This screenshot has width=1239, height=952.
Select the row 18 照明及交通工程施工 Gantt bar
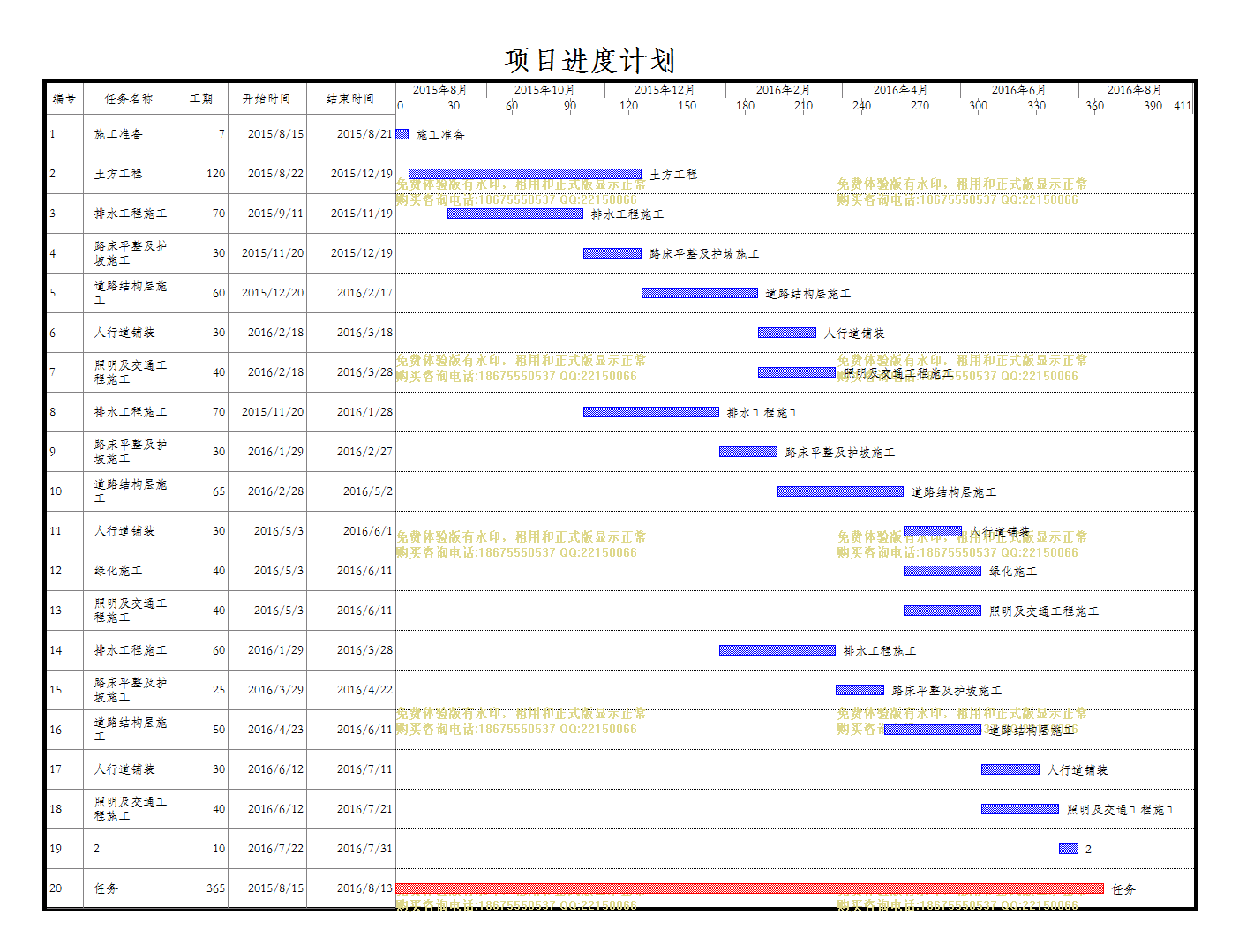tap(1020, 809)
